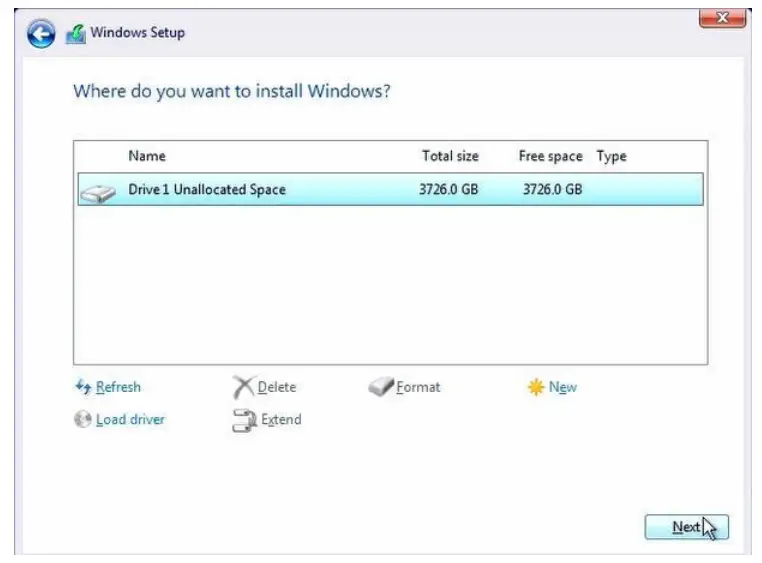Click the Free space column header
This screenshot has width=762, height=563.
[x=550, y=156]
